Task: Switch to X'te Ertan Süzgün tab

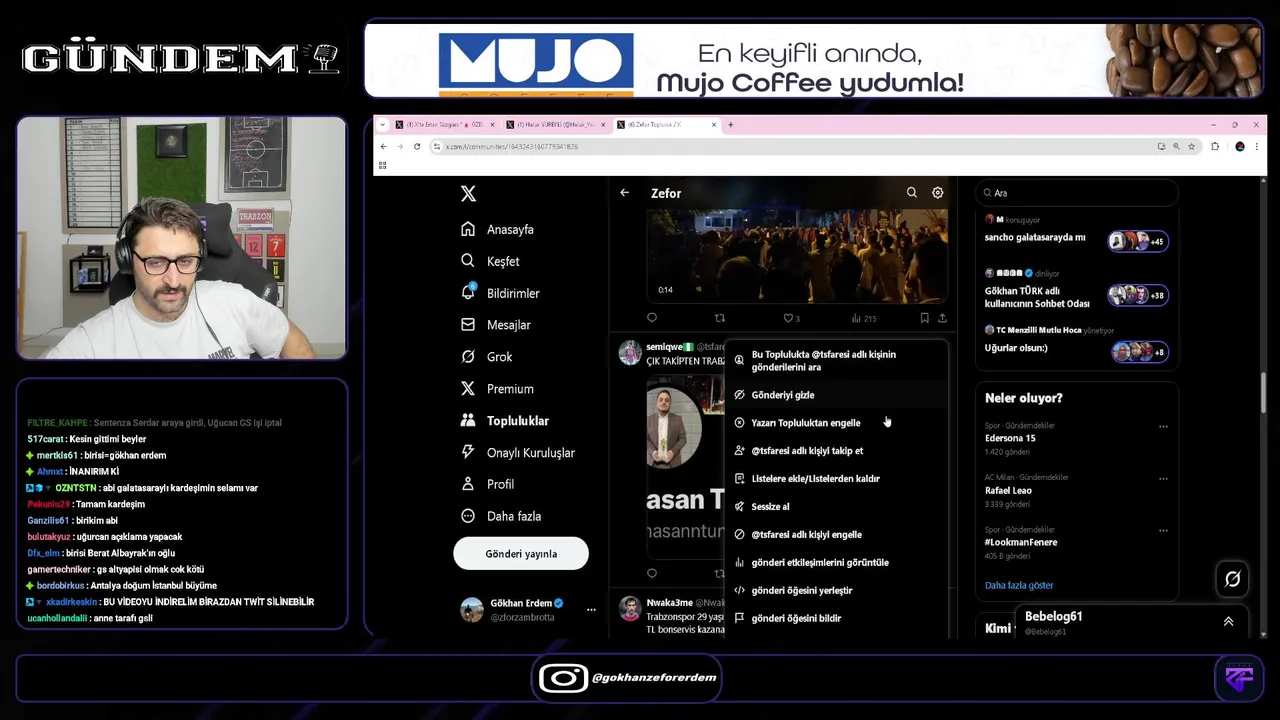Action: point(445,125)
